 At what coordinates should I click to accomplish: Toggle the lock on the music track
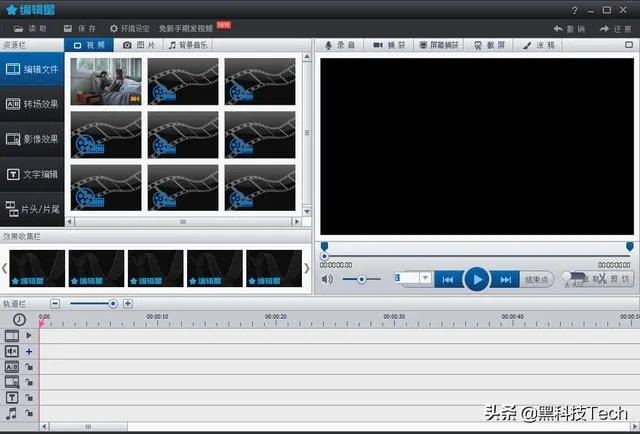coord(29,413)
